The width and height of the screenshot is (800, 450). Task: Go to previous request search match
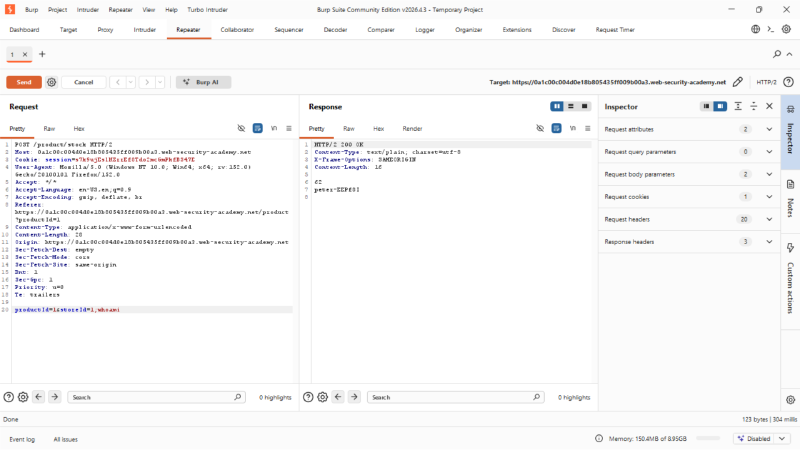click(39, 397)
